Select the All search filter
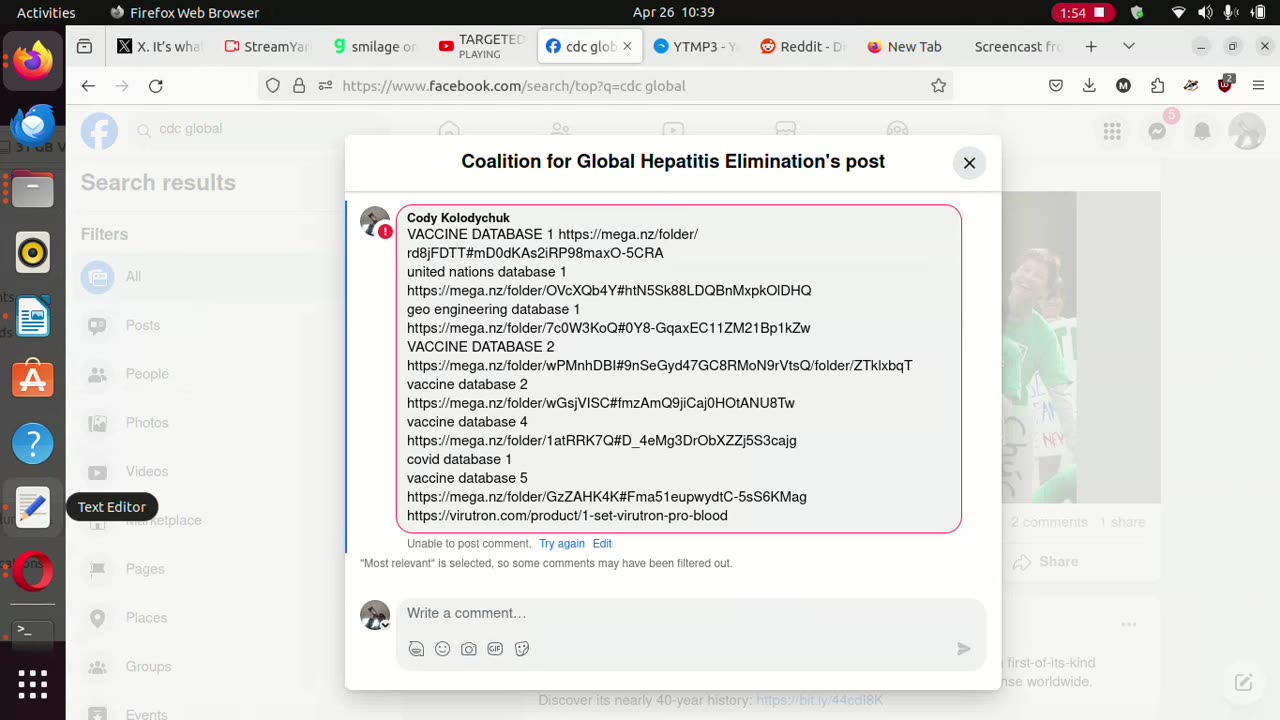This screenshot has width=1280, height=720. click(x=205, y=277)
